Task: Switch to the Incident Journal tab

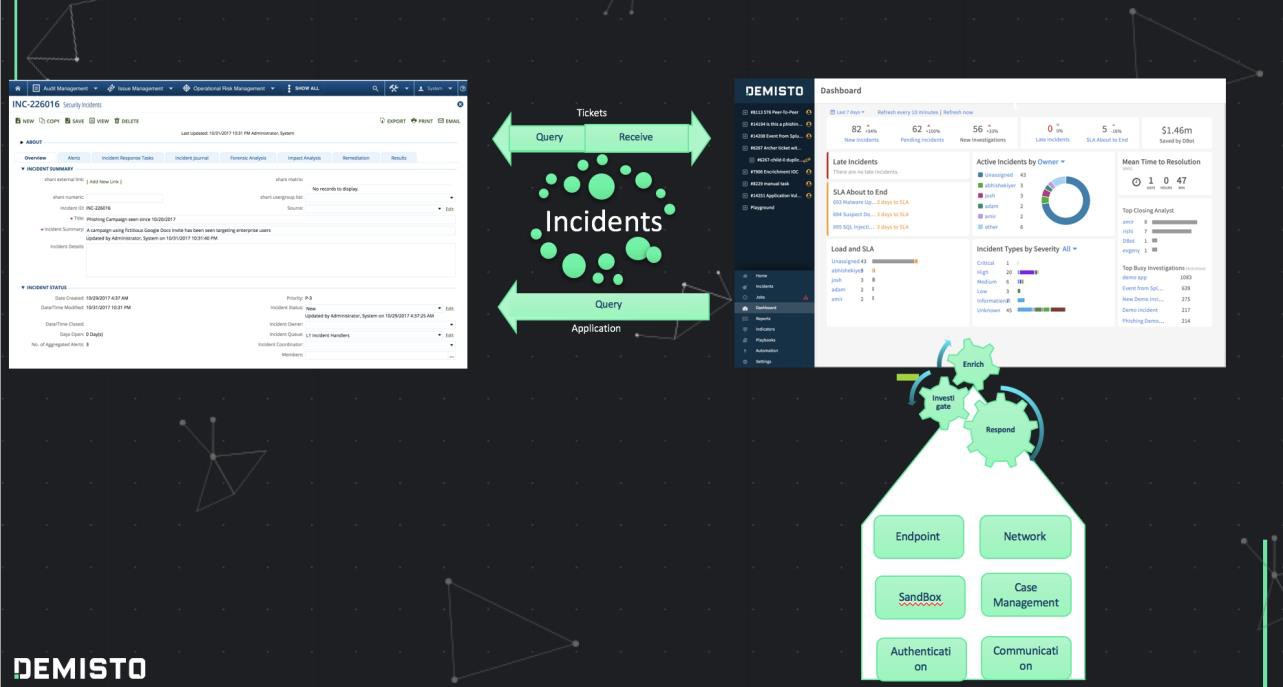Action: point(191,158)
